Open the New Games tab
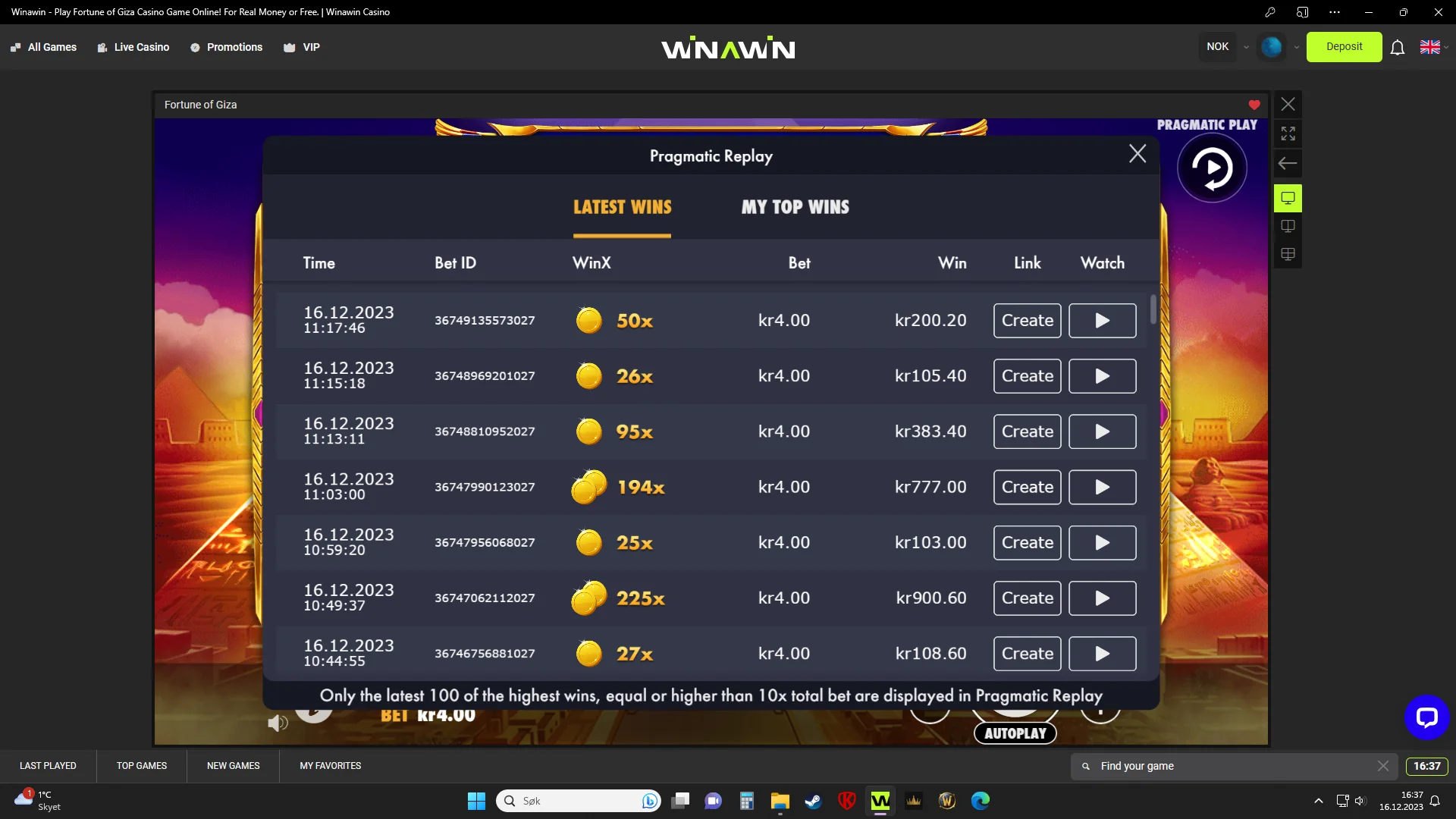Viewport: 1456px width, 819px height. 234,766
